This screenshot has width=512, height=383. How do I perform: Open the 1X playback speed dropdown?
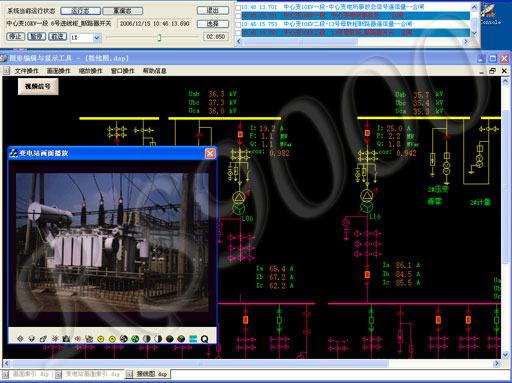click(97, 38)
